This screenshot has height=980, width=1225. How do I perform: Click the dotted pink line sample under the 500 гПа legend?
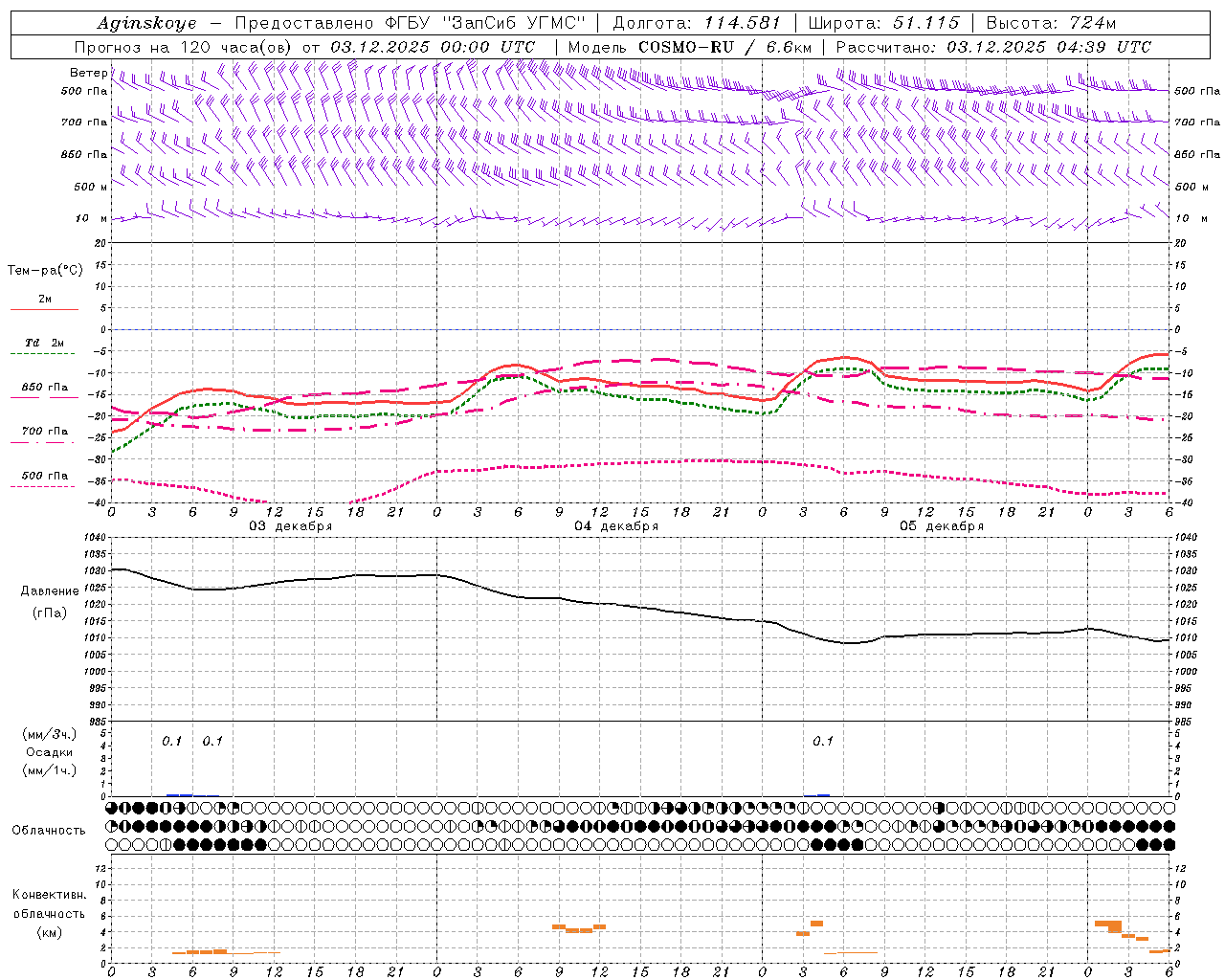point(42,486)
